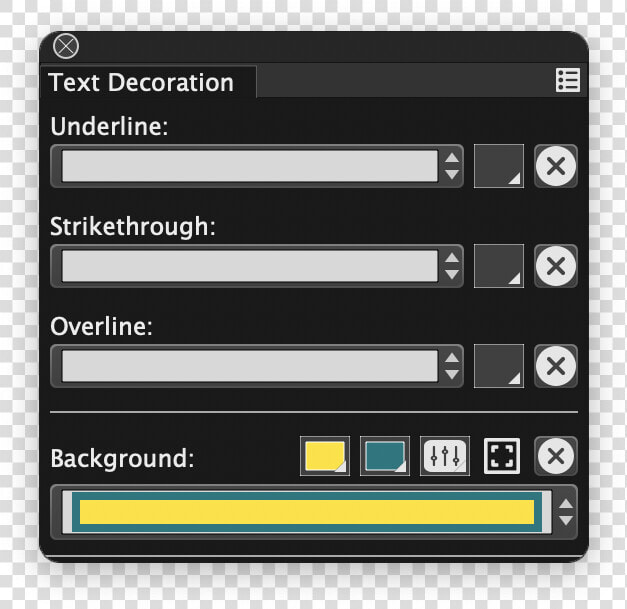
Task: Pick the Strikethrough color swatch
Action: coord(499,266)
